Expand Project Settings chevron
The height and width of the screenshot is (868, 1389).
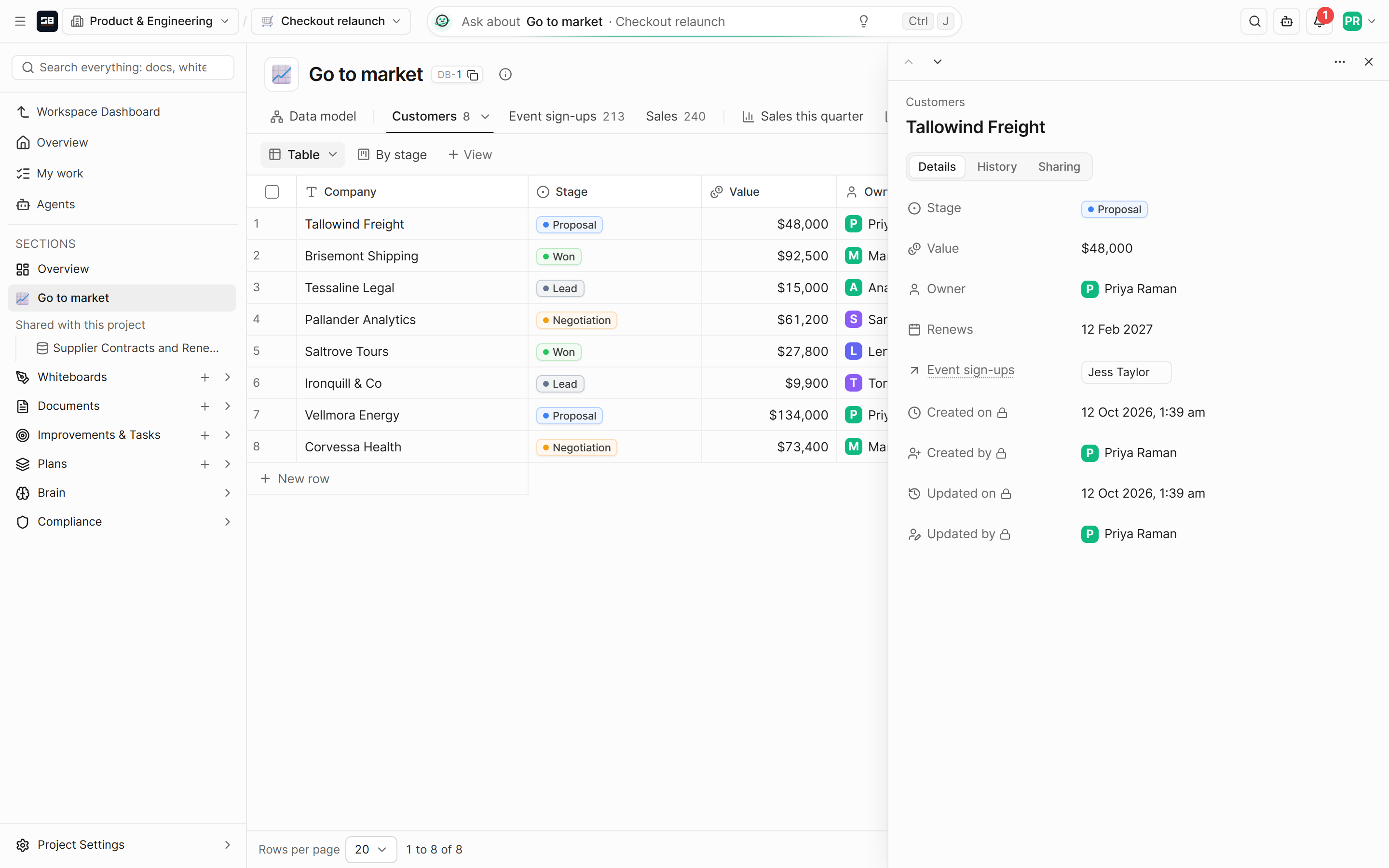228,844
